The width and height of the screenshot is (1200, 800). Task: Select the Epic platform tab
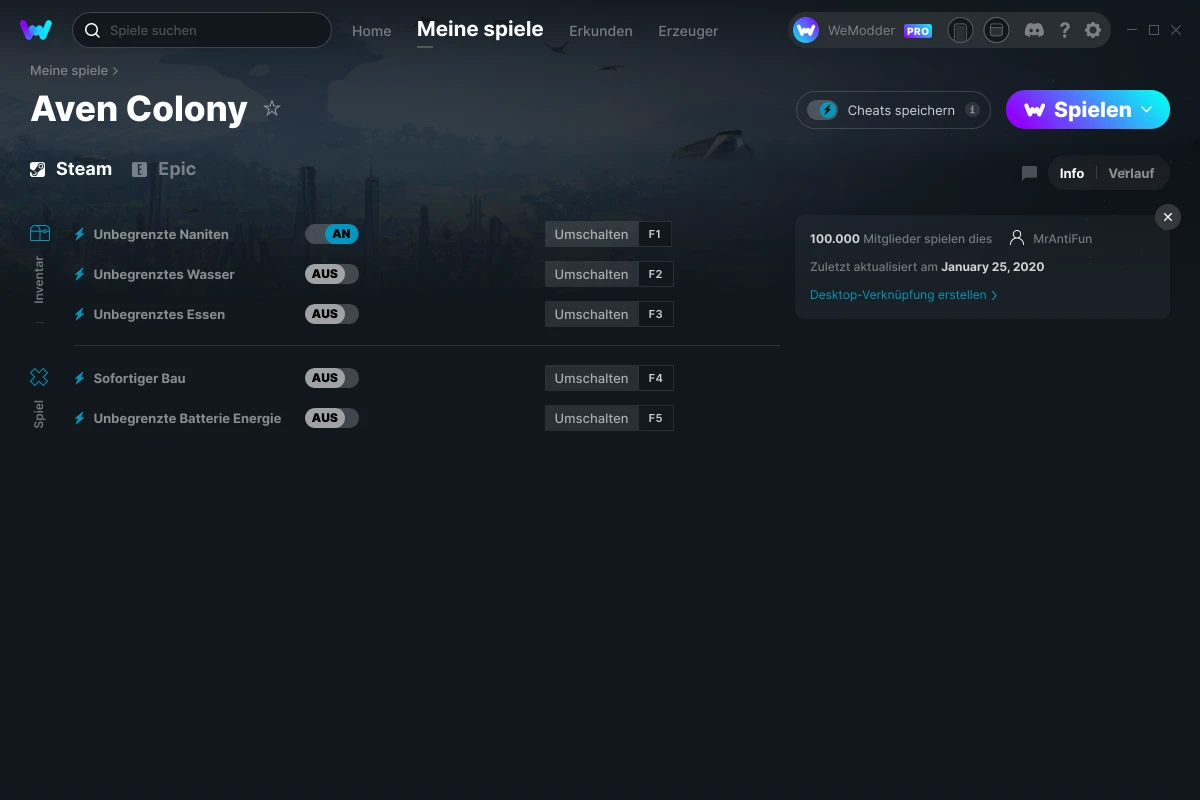tap(164, 169)
